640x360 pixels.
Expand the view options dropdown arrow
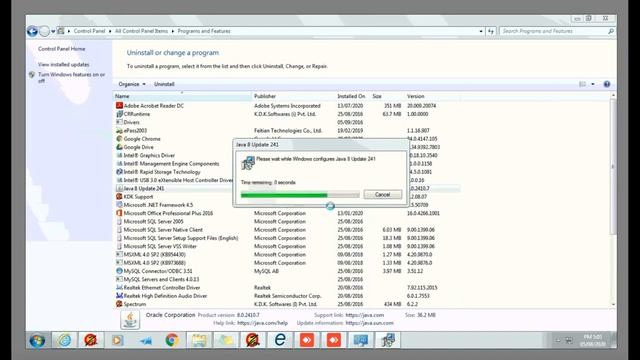(x=593, y=84)
